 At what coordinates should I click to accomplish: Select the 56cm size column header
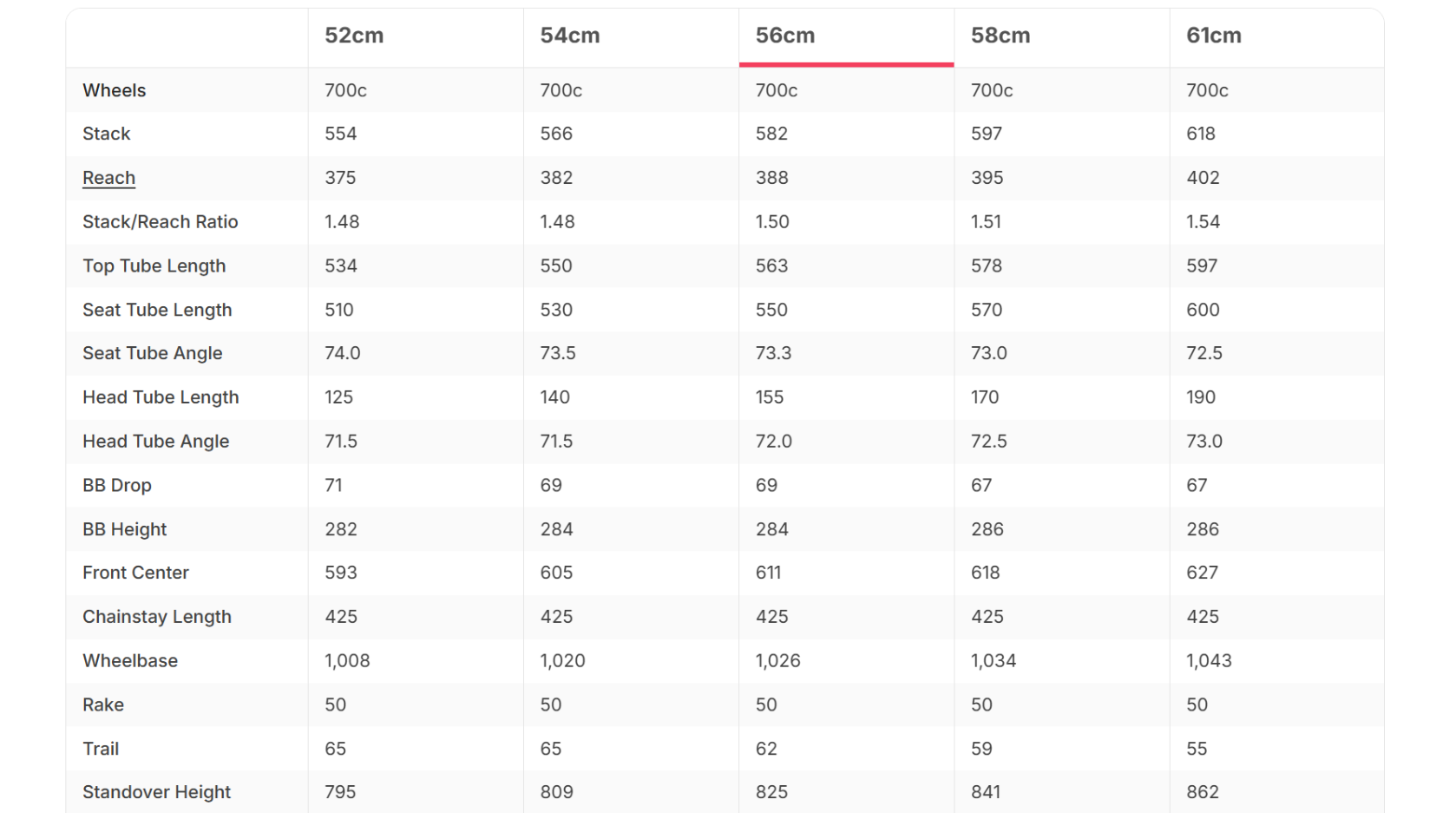click(785, 36)
